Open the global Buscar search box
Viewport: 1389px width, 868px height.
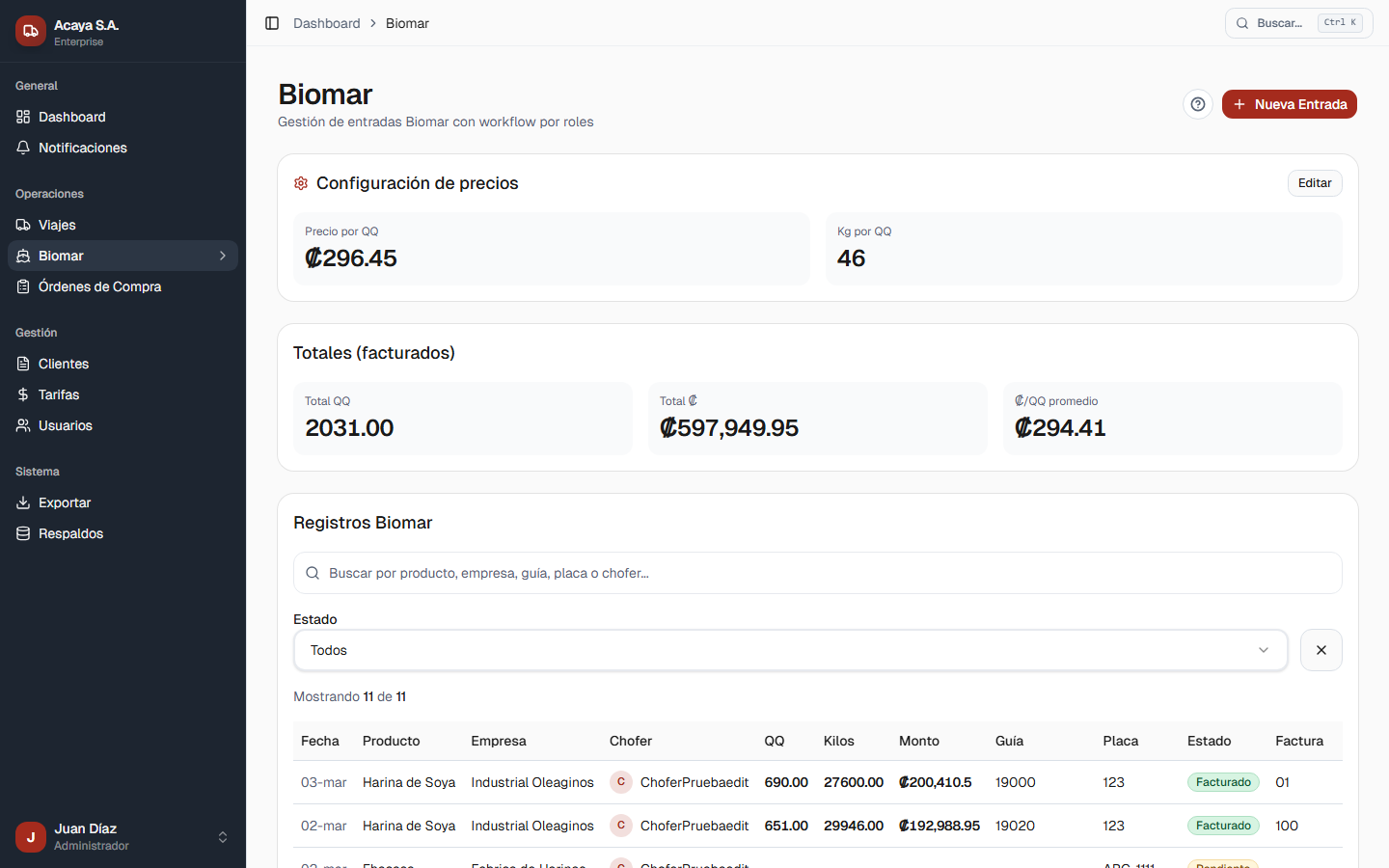click(x=1297, y=23)
